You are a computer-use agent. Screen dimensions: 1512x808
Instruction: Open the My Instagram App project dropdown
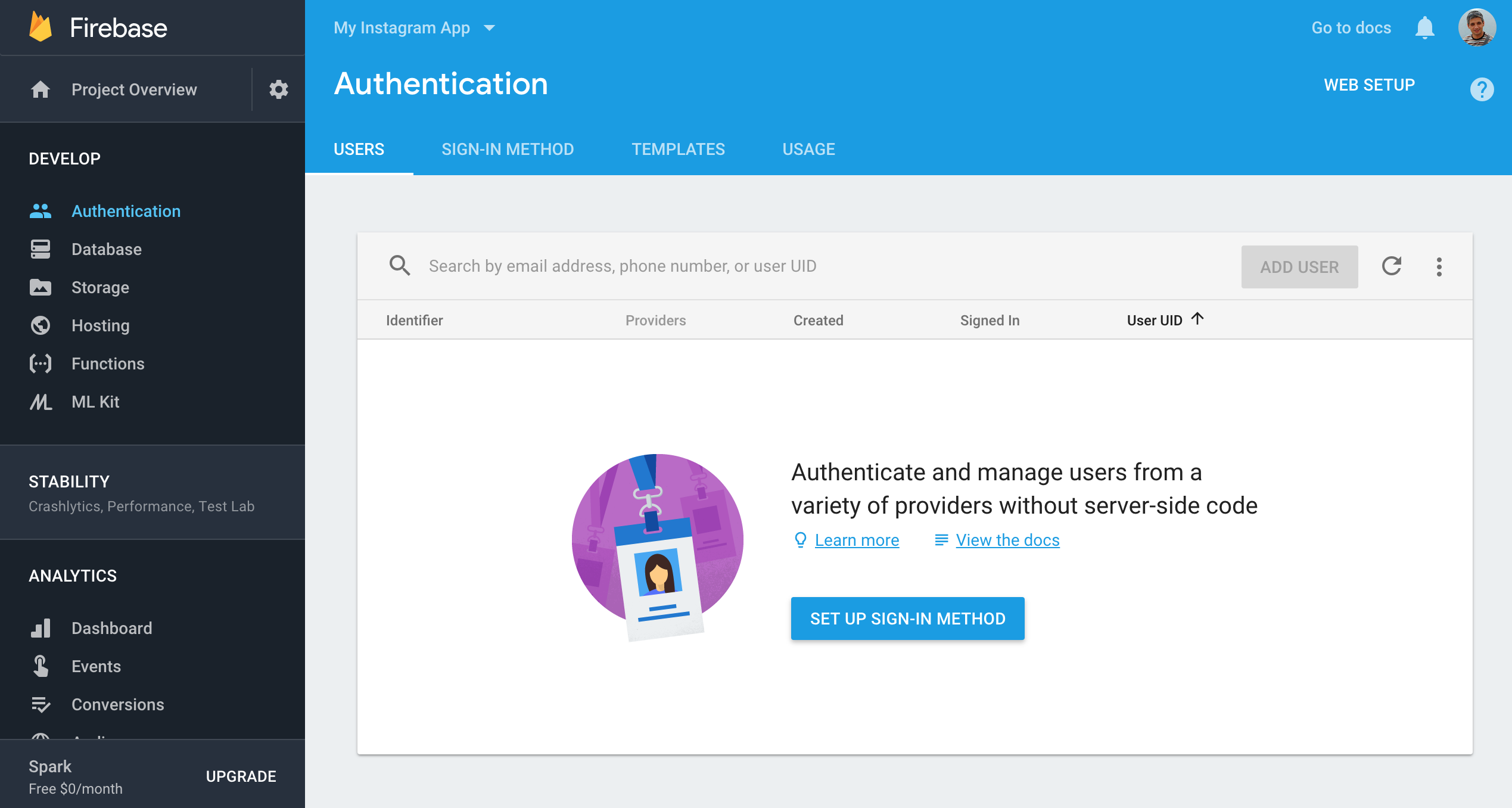click(x=415, y=28)
